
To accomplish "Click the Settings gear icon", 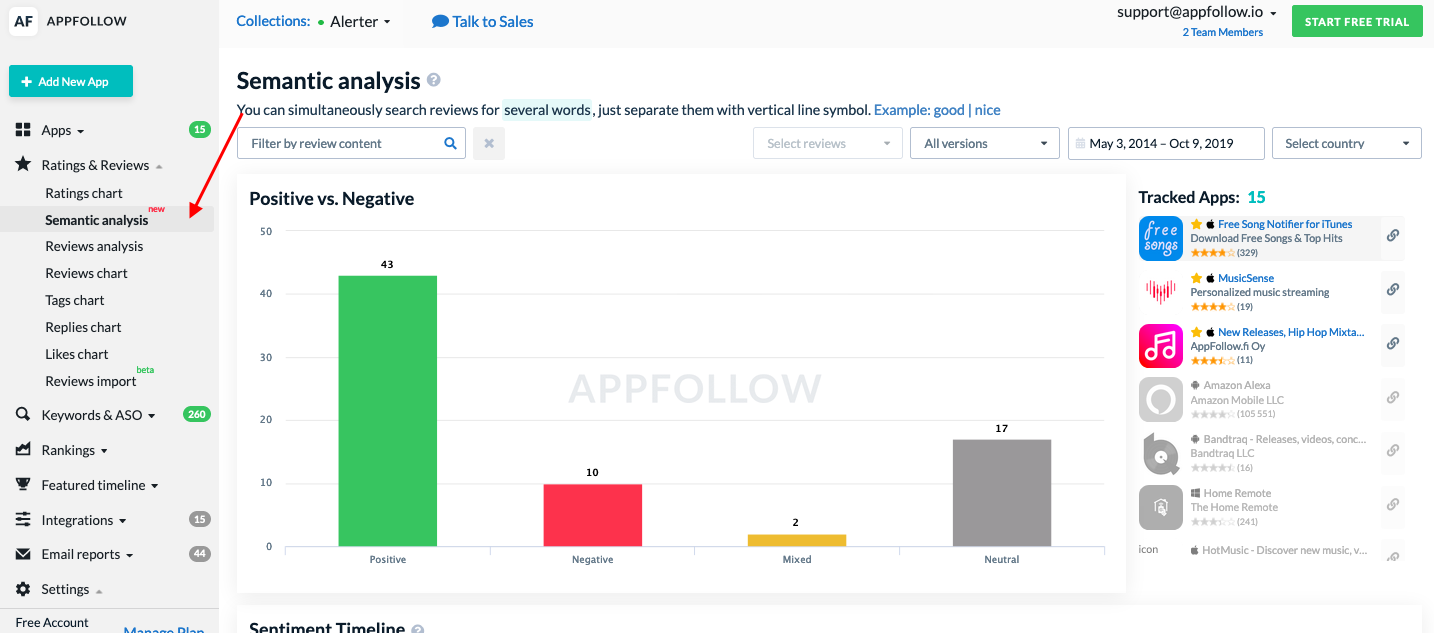I will coord(22,589).
